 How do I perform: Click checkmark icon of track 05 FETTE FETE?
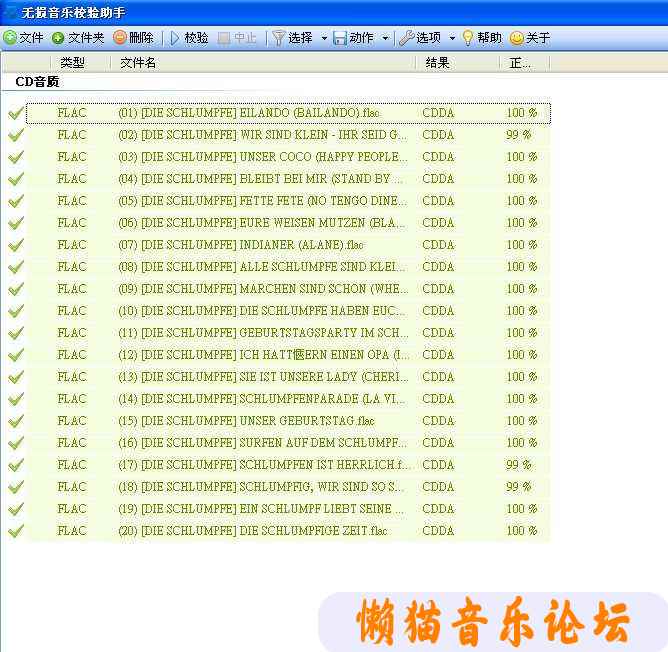point(16,201)
